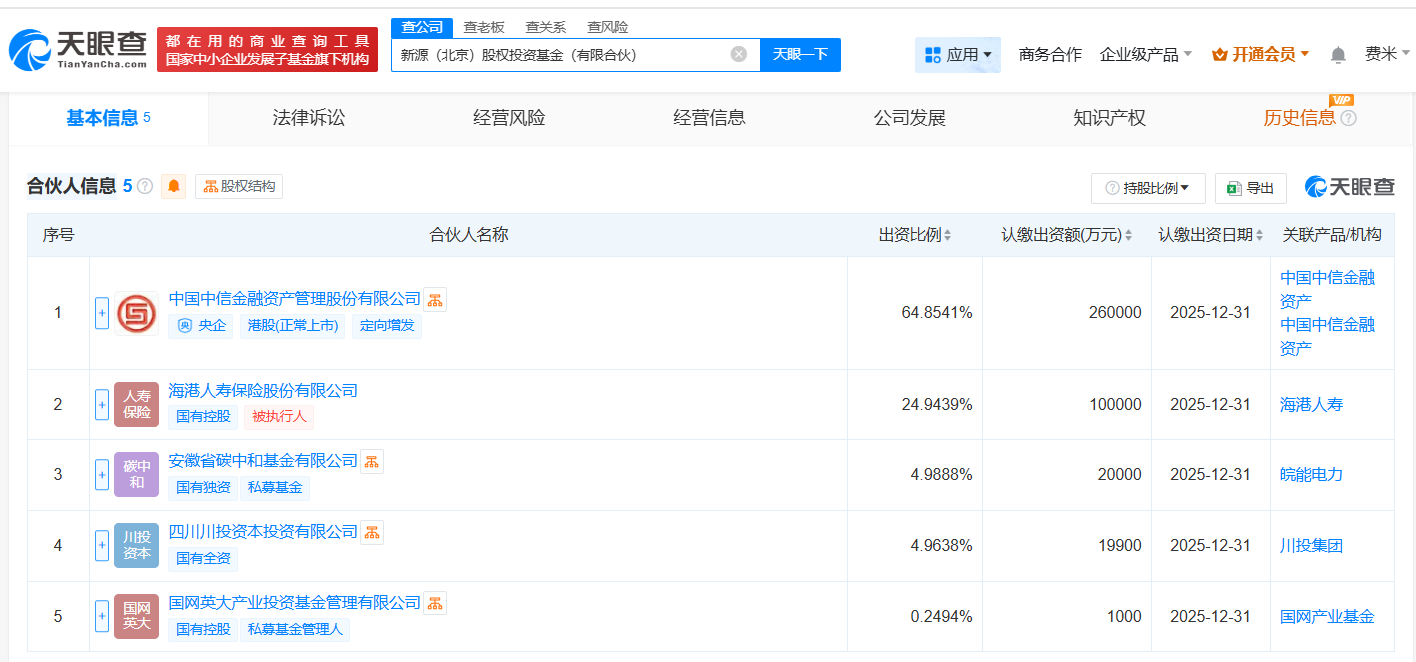1416x662 pixels.
Task: Click the help icon next to 合伙人信息 count
Action: 145,186
